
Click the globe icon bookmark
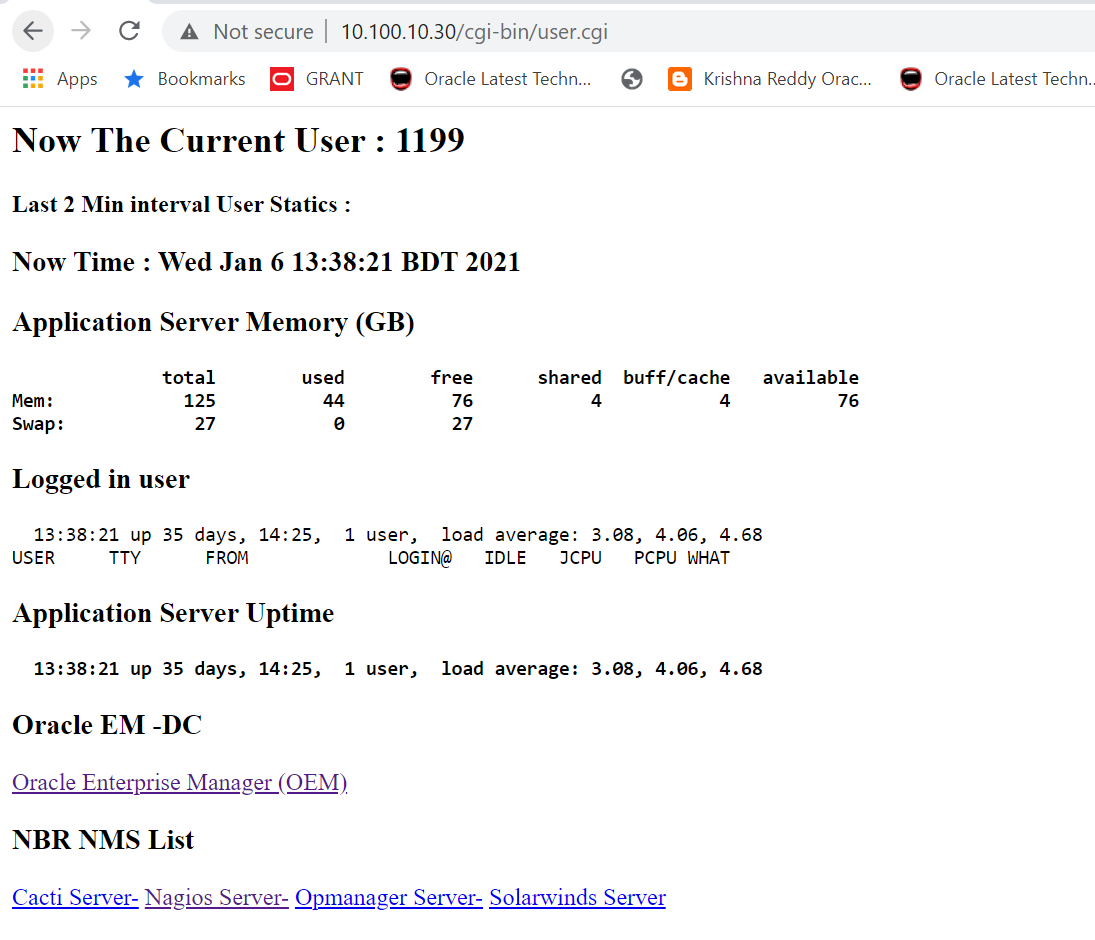click(x=632, y=79)
